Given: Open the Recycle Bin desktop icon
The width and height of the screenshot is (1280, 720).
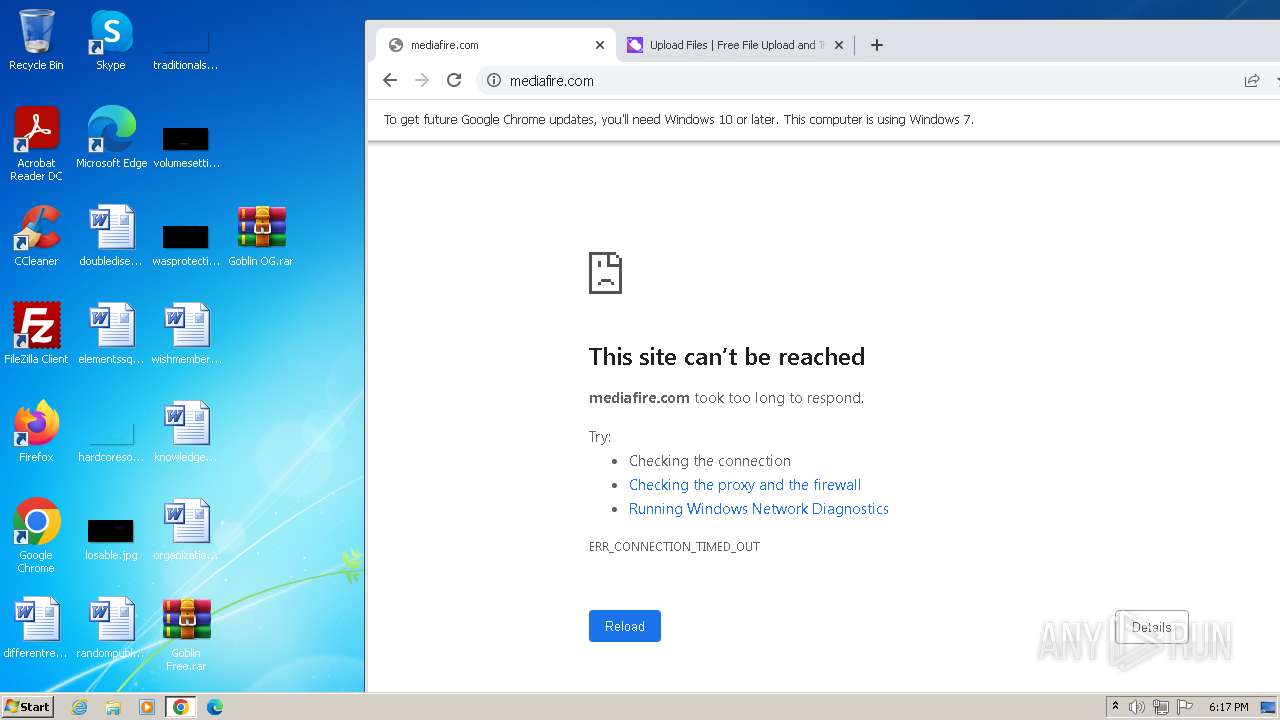Looking at the screenshot, I should point(36,40).
